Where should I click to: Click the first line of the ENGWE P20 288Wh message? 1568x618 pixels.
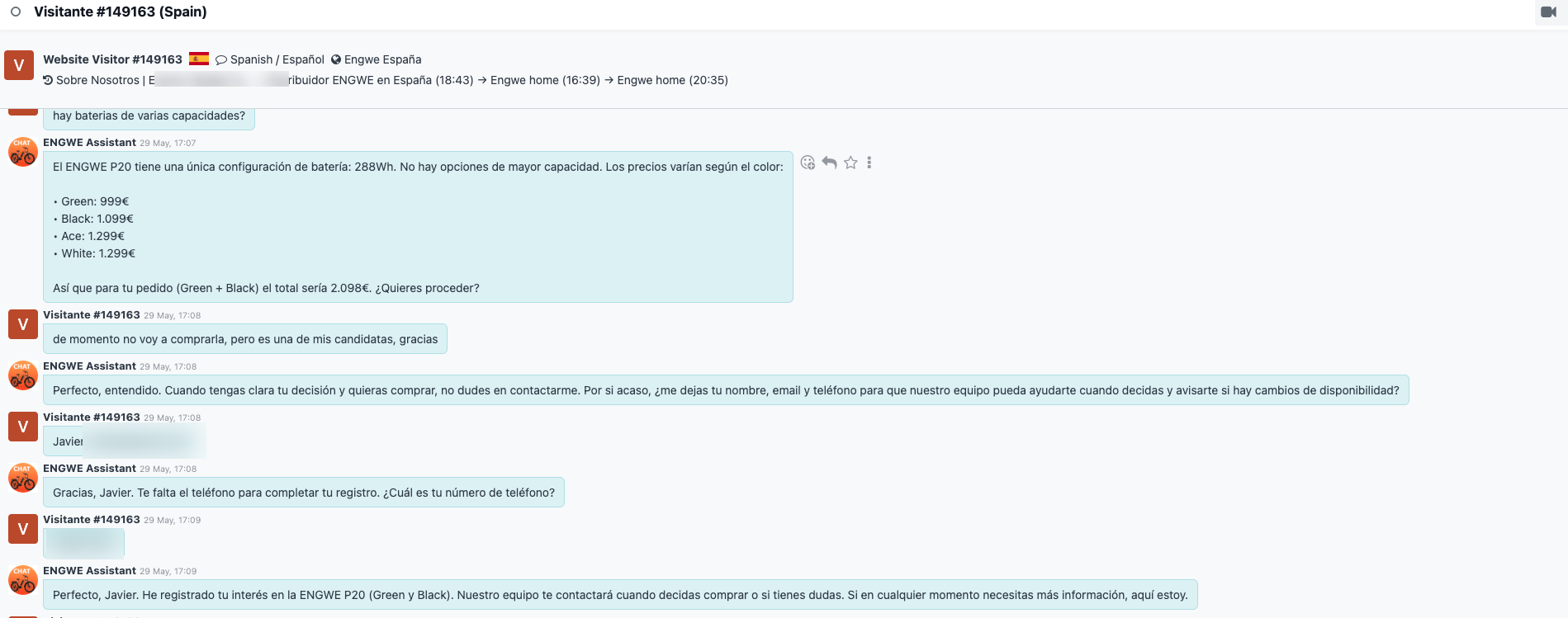[x=418, y=167]
